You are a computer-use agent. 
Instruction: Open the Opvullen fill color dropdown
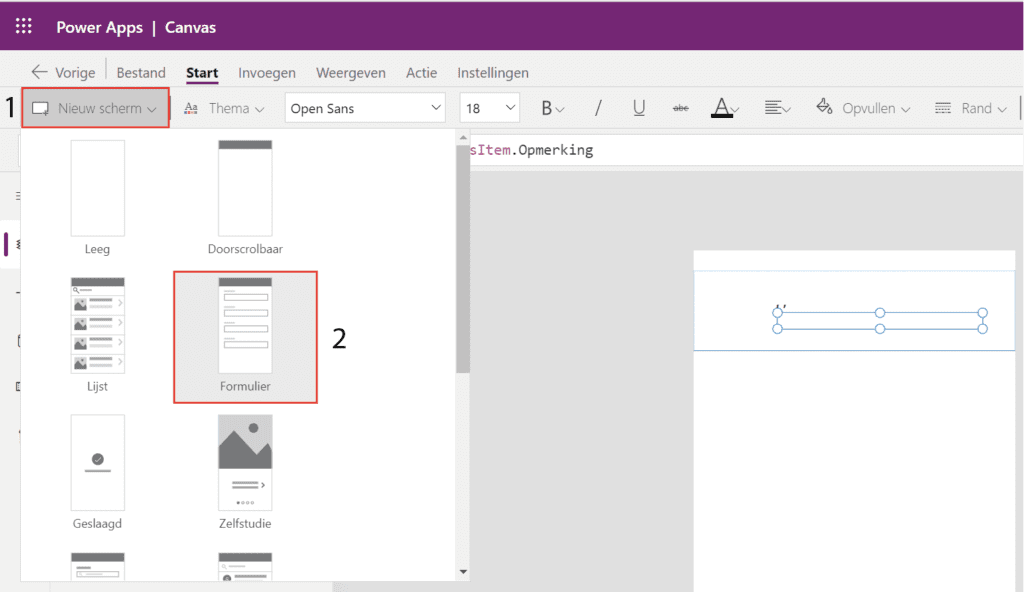pyautogui.click(x=863, y=108)
